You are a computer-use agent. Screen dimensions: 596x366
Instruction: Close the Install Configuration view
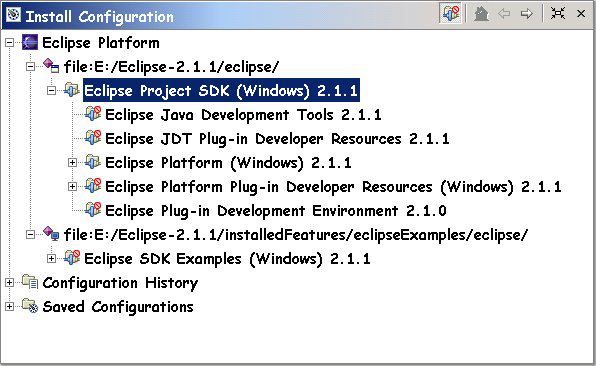pyautogui.click(x=581, y=14)
